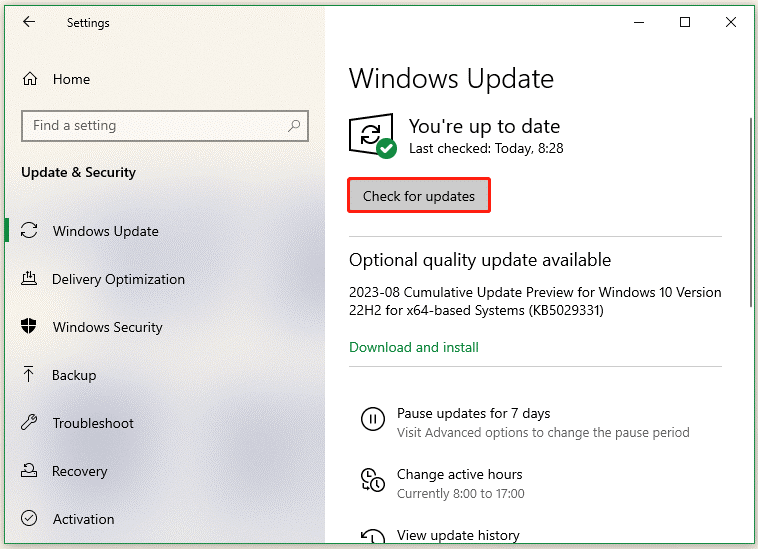
Task: Click the Find a setting search box
Action: click(165, 126)
